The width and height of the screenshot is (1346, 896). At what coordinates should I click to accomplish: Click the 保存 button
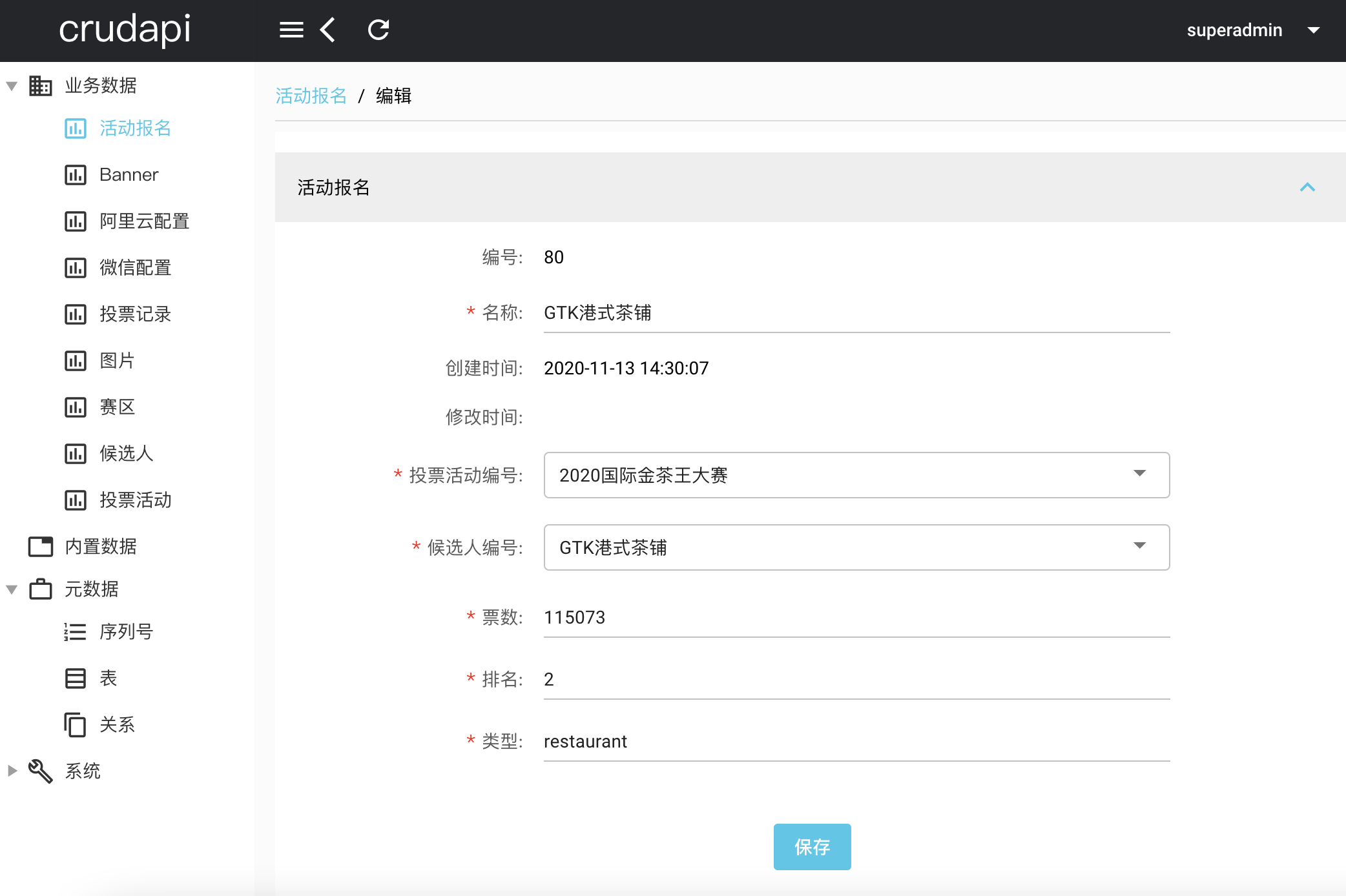[812, 846]
